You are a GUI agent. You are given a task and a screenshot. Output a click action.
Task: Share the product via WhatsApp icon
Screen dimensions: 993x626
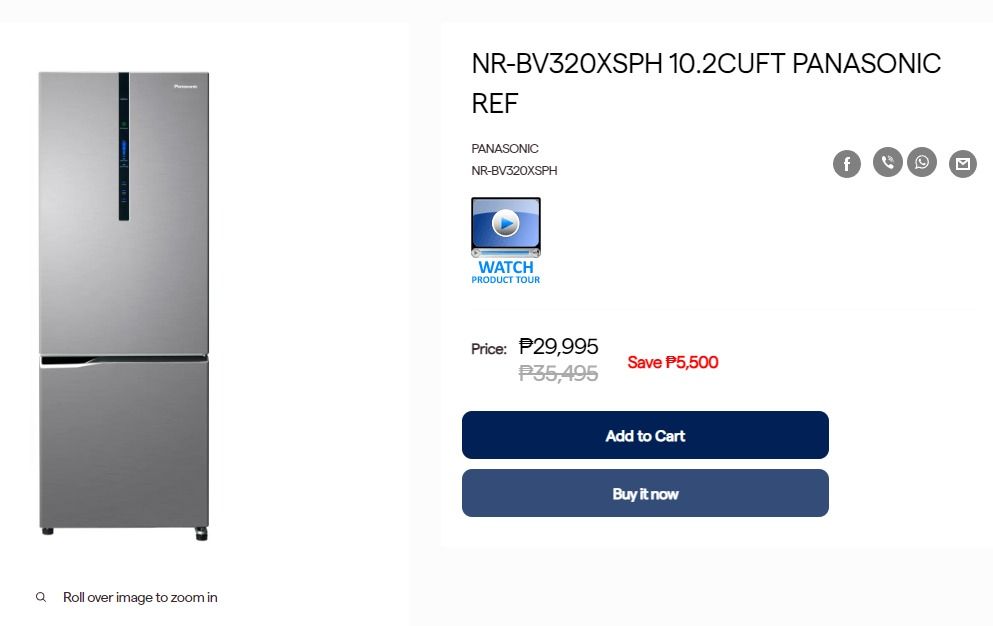[922, 162]
